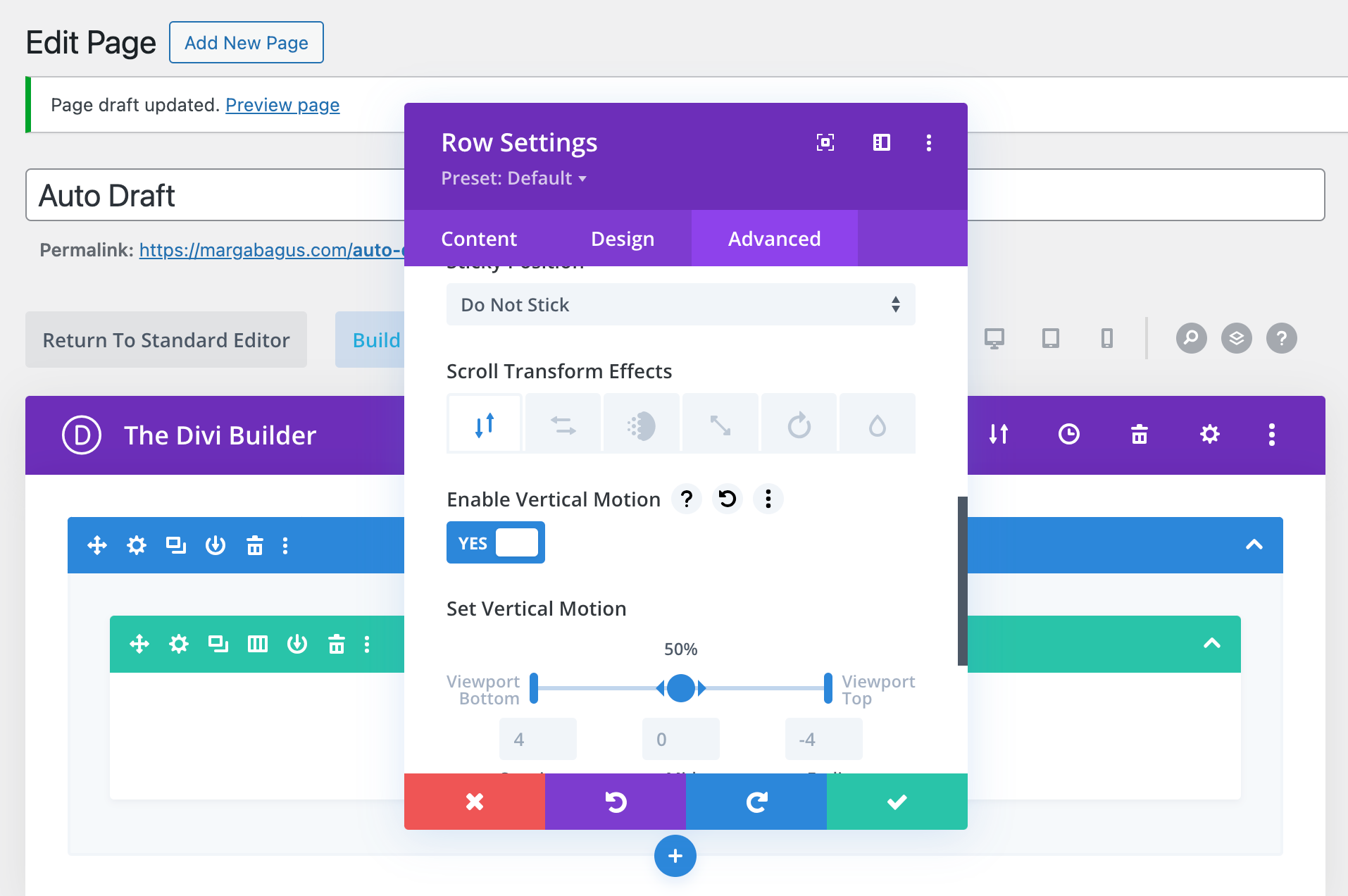
Task: Undo last change in Row Settings footer
Action: click(x=616, y=802)
